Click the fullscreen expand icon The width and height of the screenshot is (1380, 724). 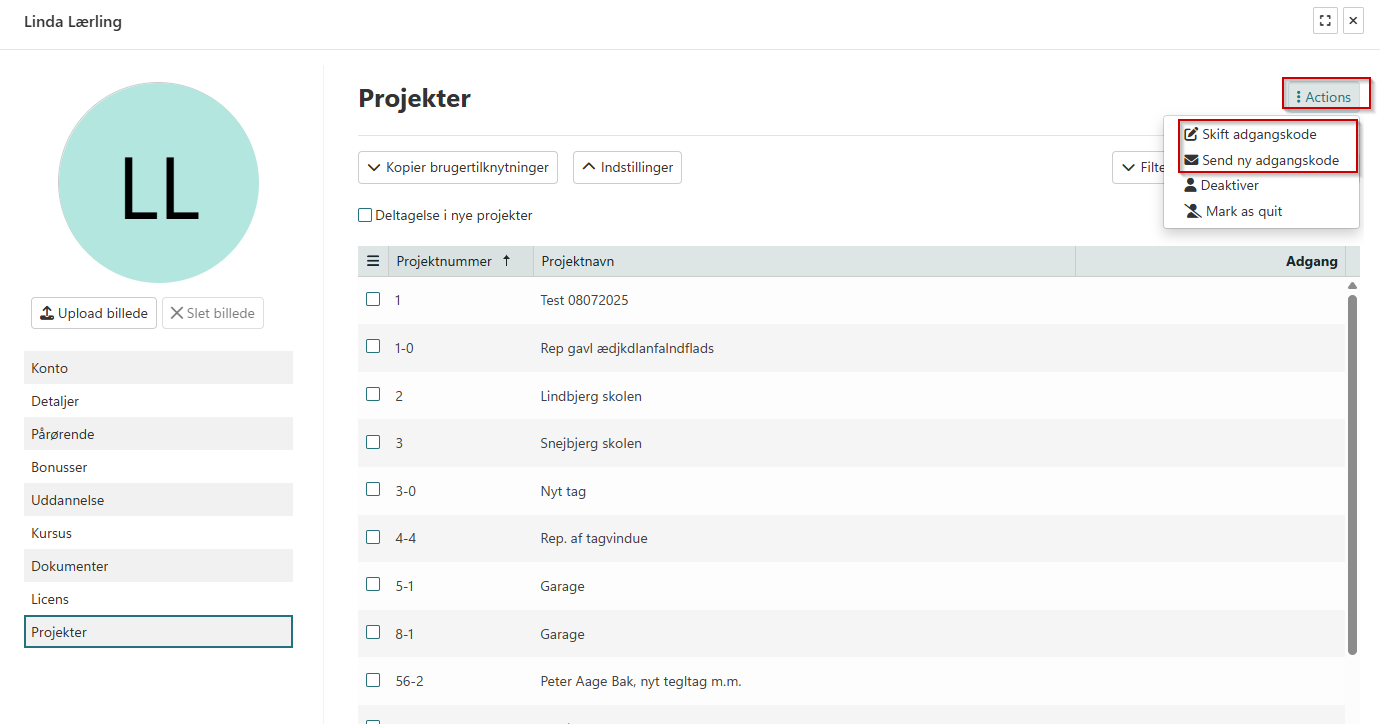pos(1325,21)
